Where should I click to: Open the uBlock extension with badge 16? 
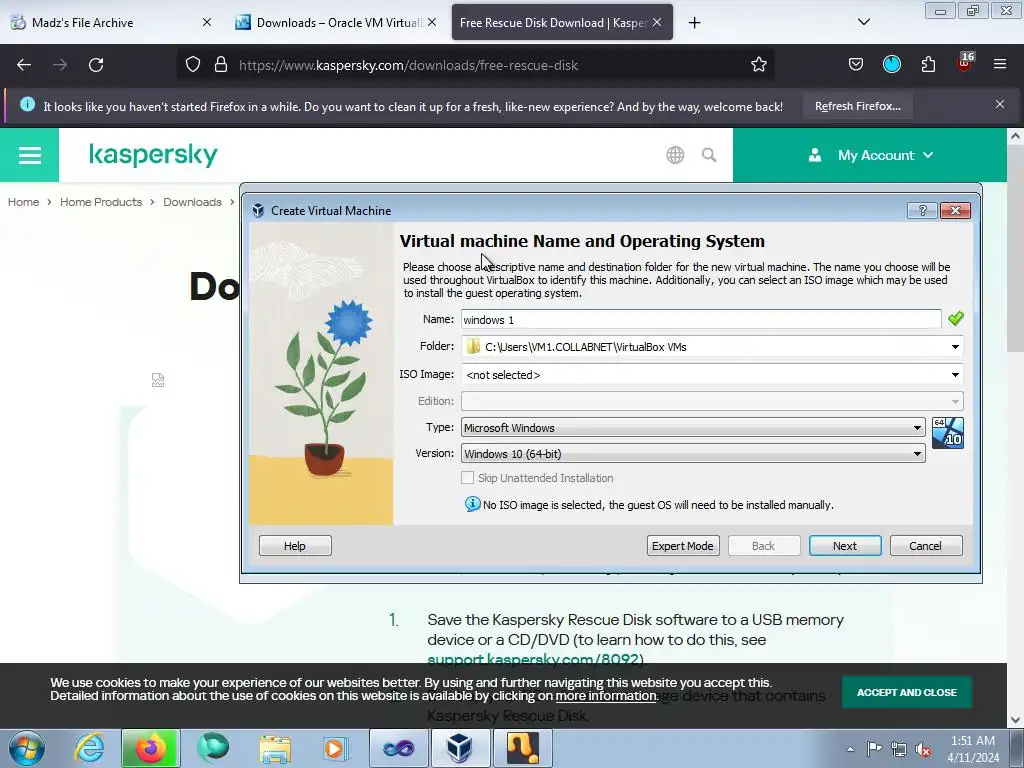pyautogui.click(x=965, y=63)
